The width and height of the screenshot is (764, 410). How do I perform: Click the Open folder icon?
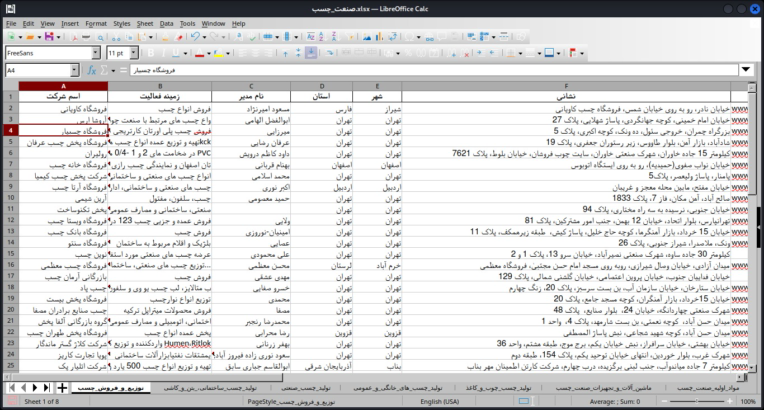(30, 37)
